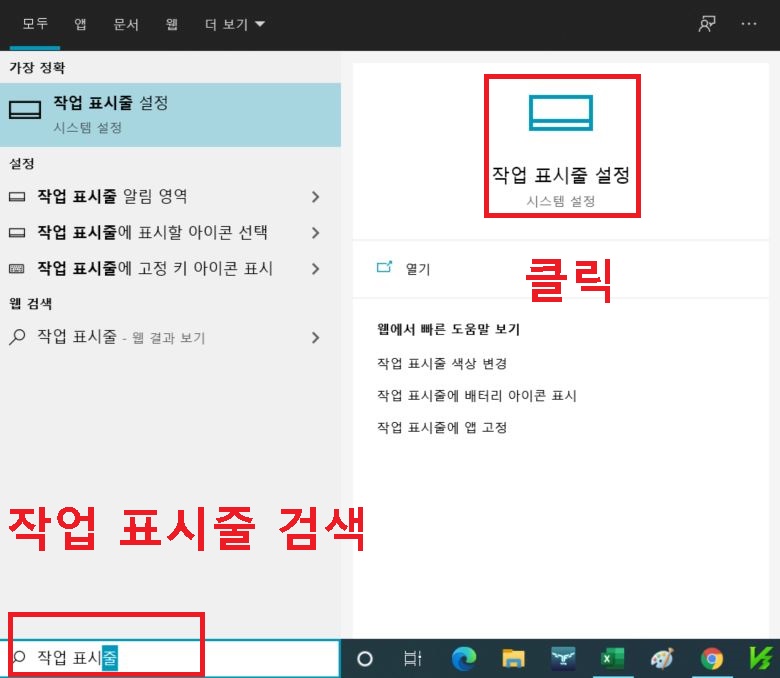Click large taskbar settings icon in preview
This screenshot has width=780, height=678.
pos(561,113)
